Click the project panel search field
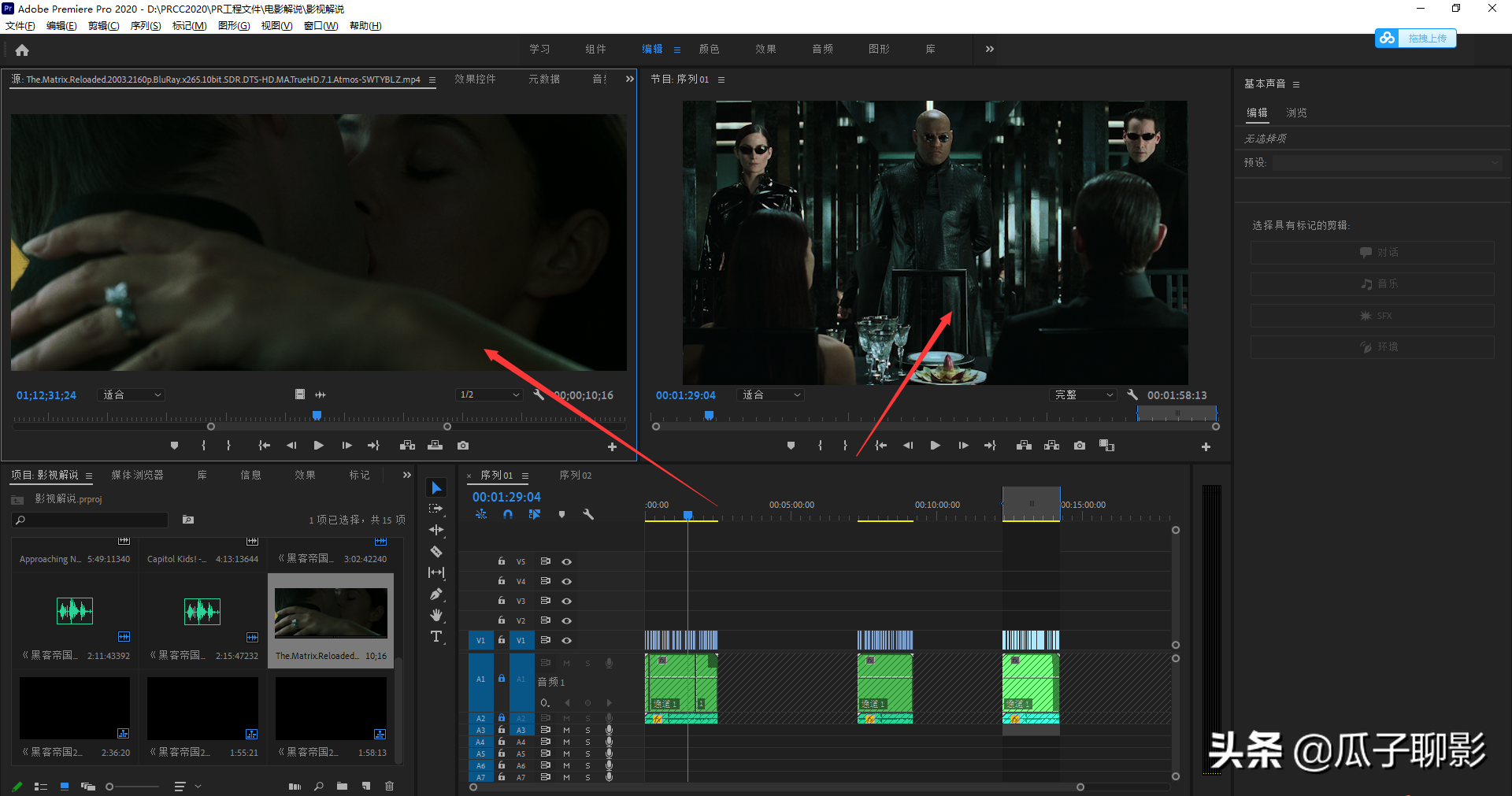 click(91, 520)
